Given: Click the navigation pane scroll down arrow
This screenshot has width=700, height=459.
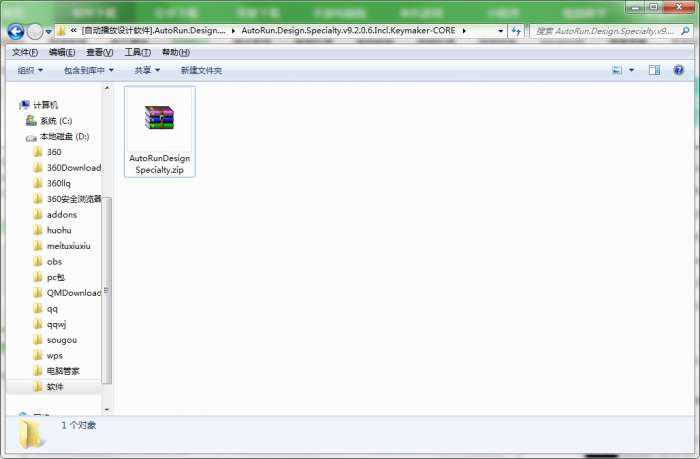Looking at the screenshot, I should click(107, 409).
